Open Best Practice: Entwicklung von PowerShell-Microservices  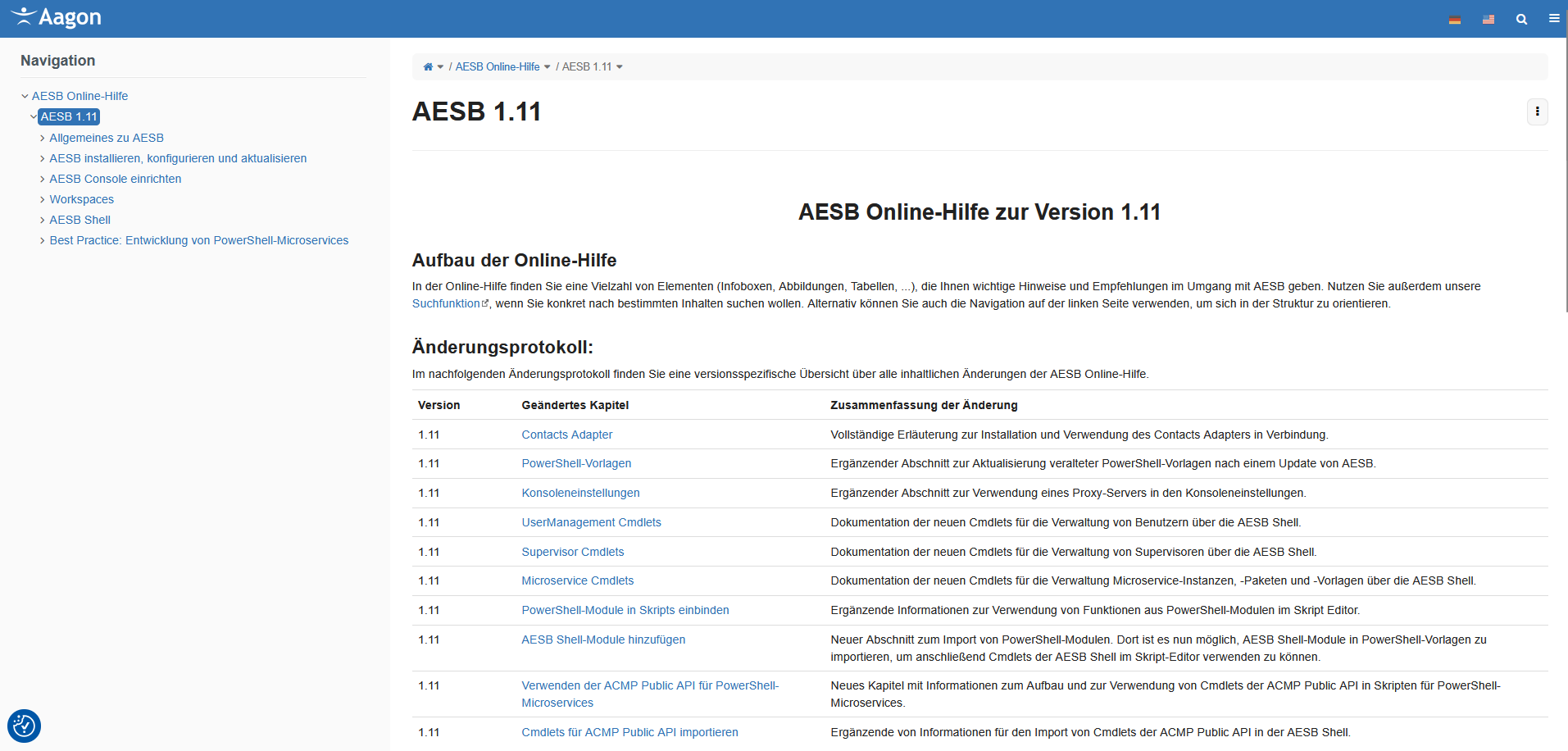198,240
